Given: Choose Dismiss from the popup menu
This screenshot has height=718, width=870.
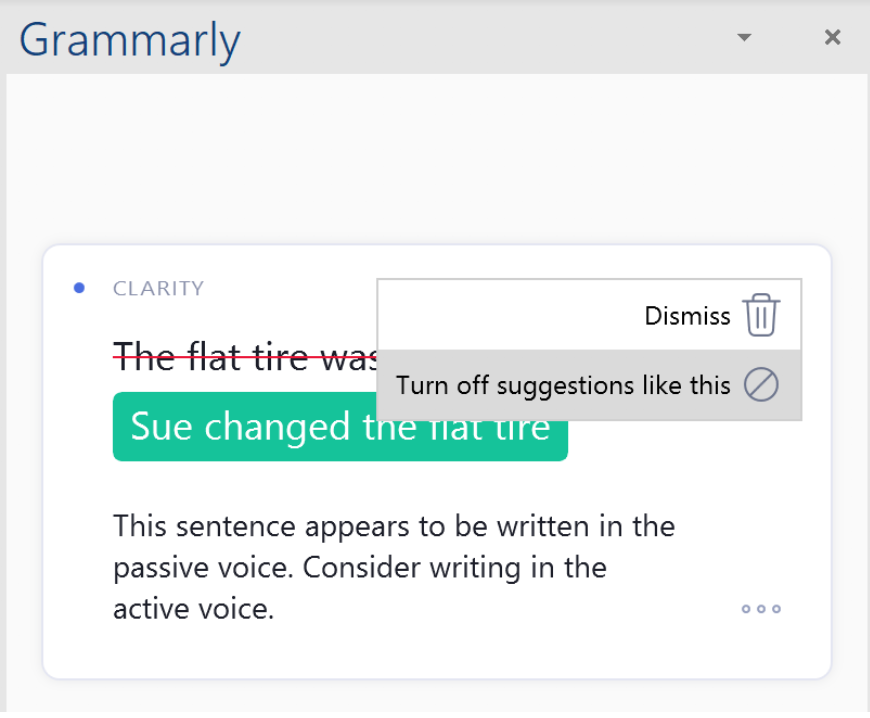Looking at the screenshot, I should coord(688,317).
